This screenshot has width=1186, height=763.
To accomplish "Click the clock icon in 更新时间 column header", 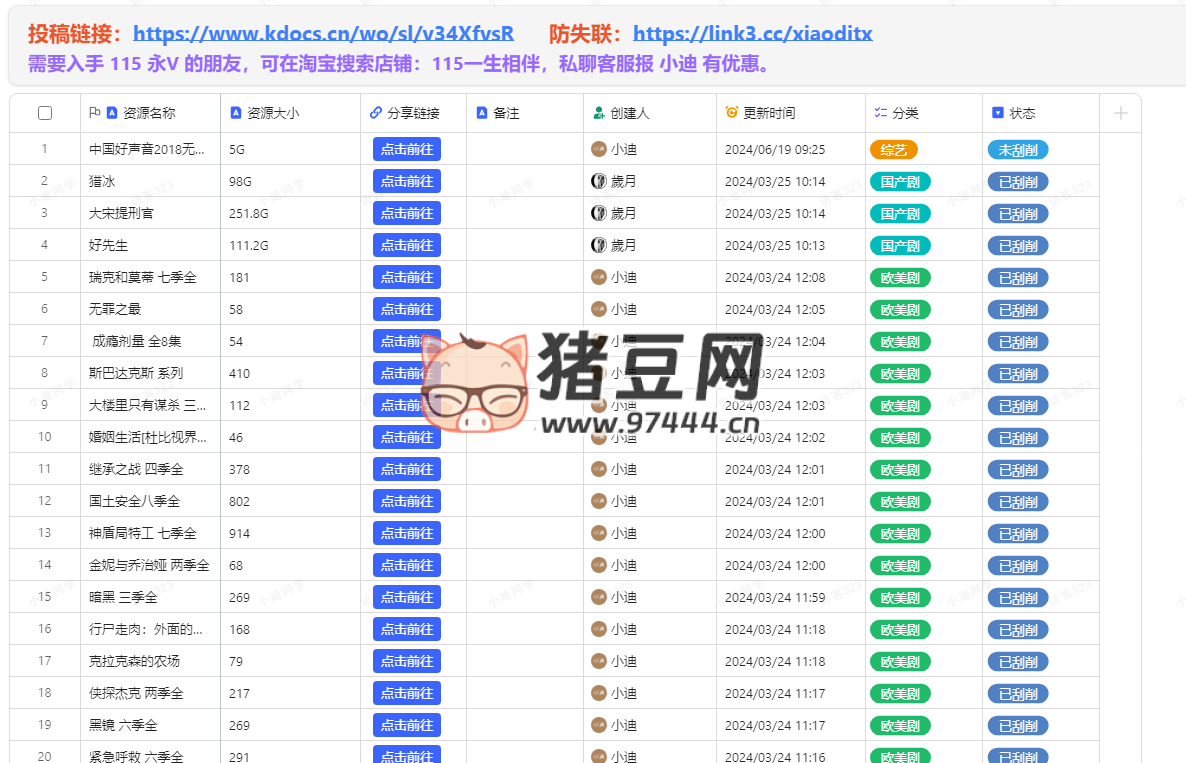I will point(730,113).
